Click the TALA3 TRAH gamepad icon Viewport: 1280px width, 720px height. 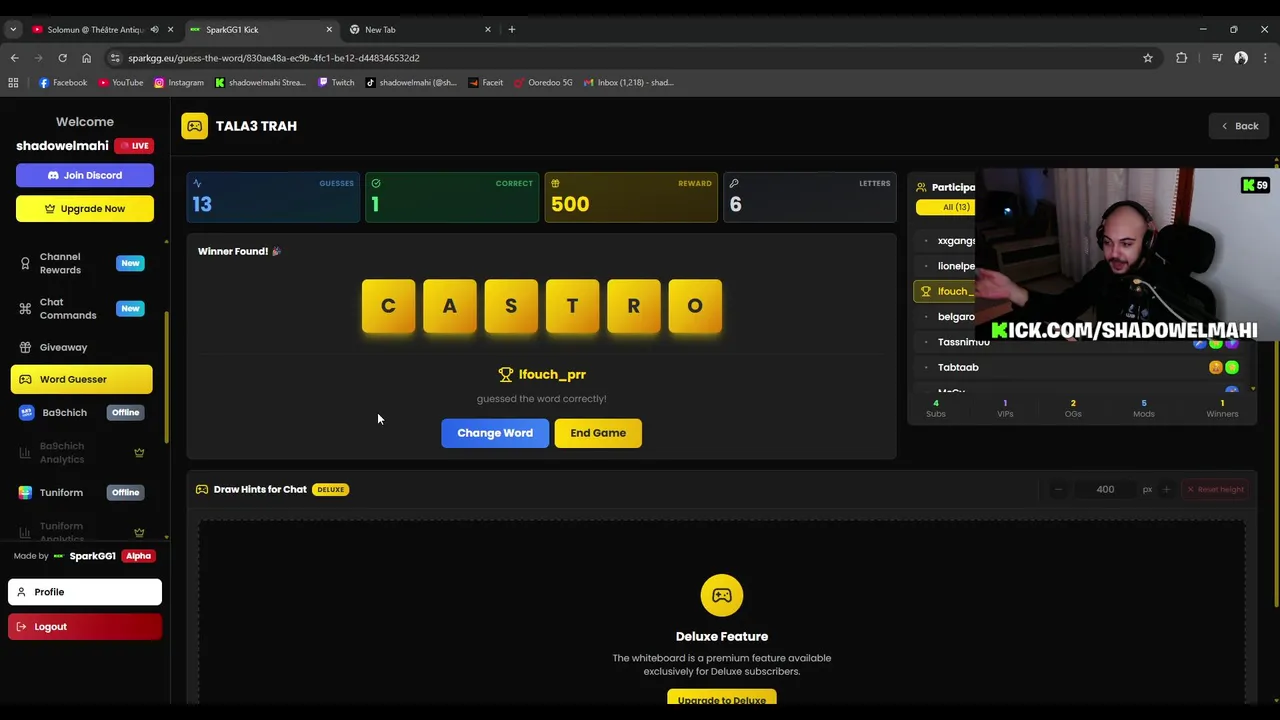click(195, 126)
